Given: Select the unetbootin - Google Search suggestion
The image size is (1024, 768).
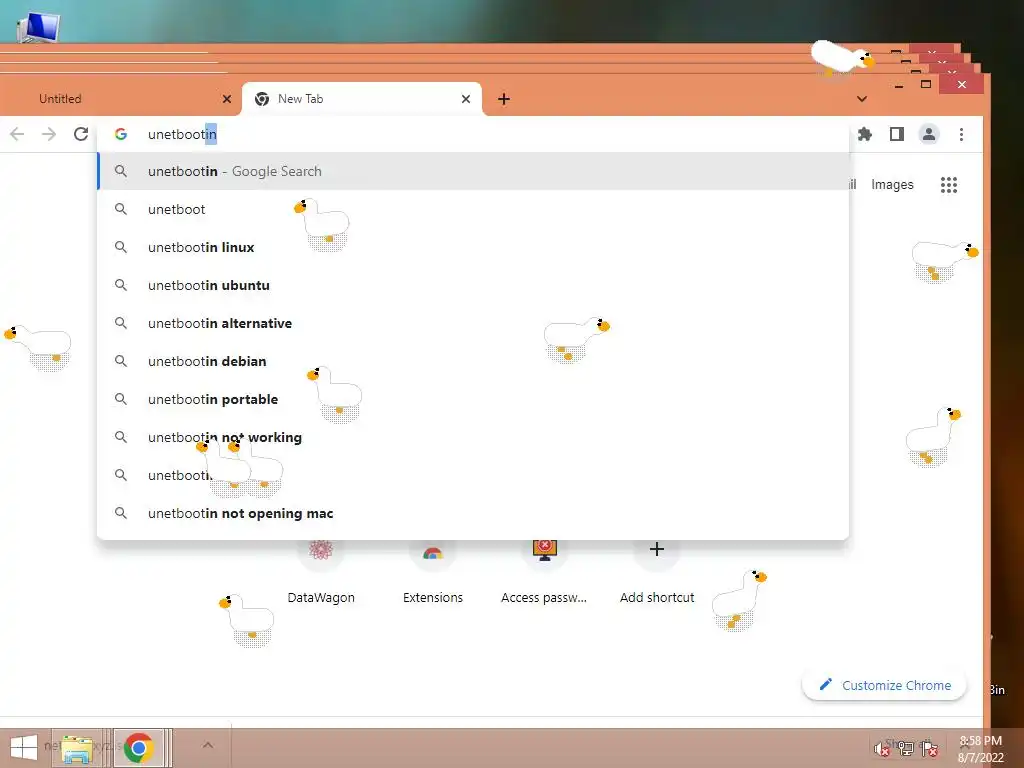Looking at the screenshot, I should pyautogui.click(x=473, y=171).
